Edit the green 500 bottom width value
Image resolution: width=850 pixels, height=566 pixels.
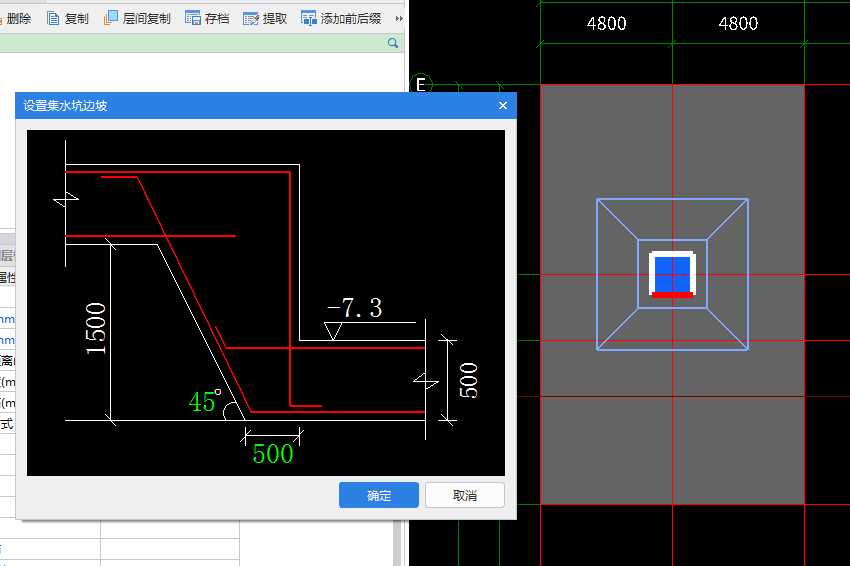click(x=273, y=453)
